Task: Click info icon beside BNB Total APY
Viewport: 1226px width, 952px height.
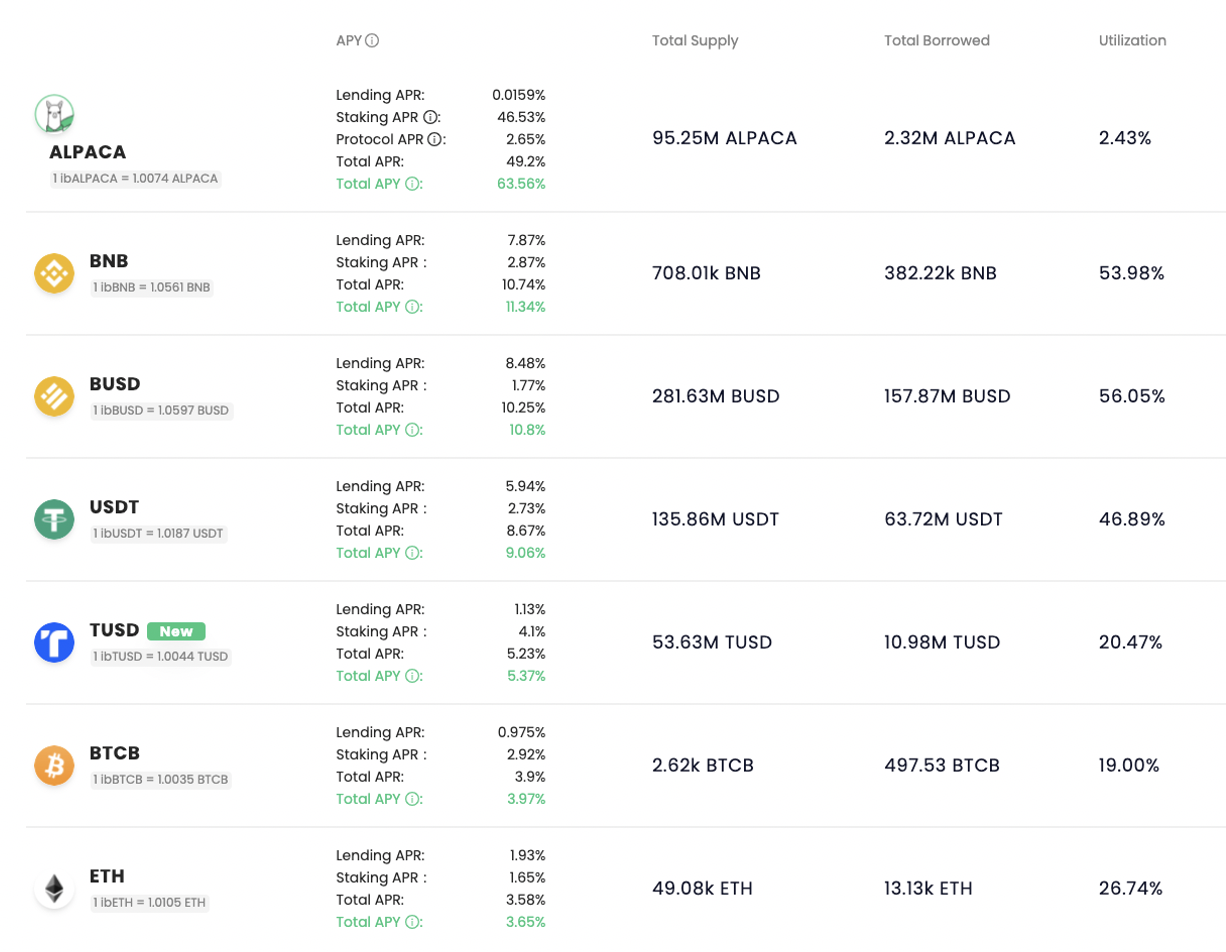Action: [x=412, y=307]
